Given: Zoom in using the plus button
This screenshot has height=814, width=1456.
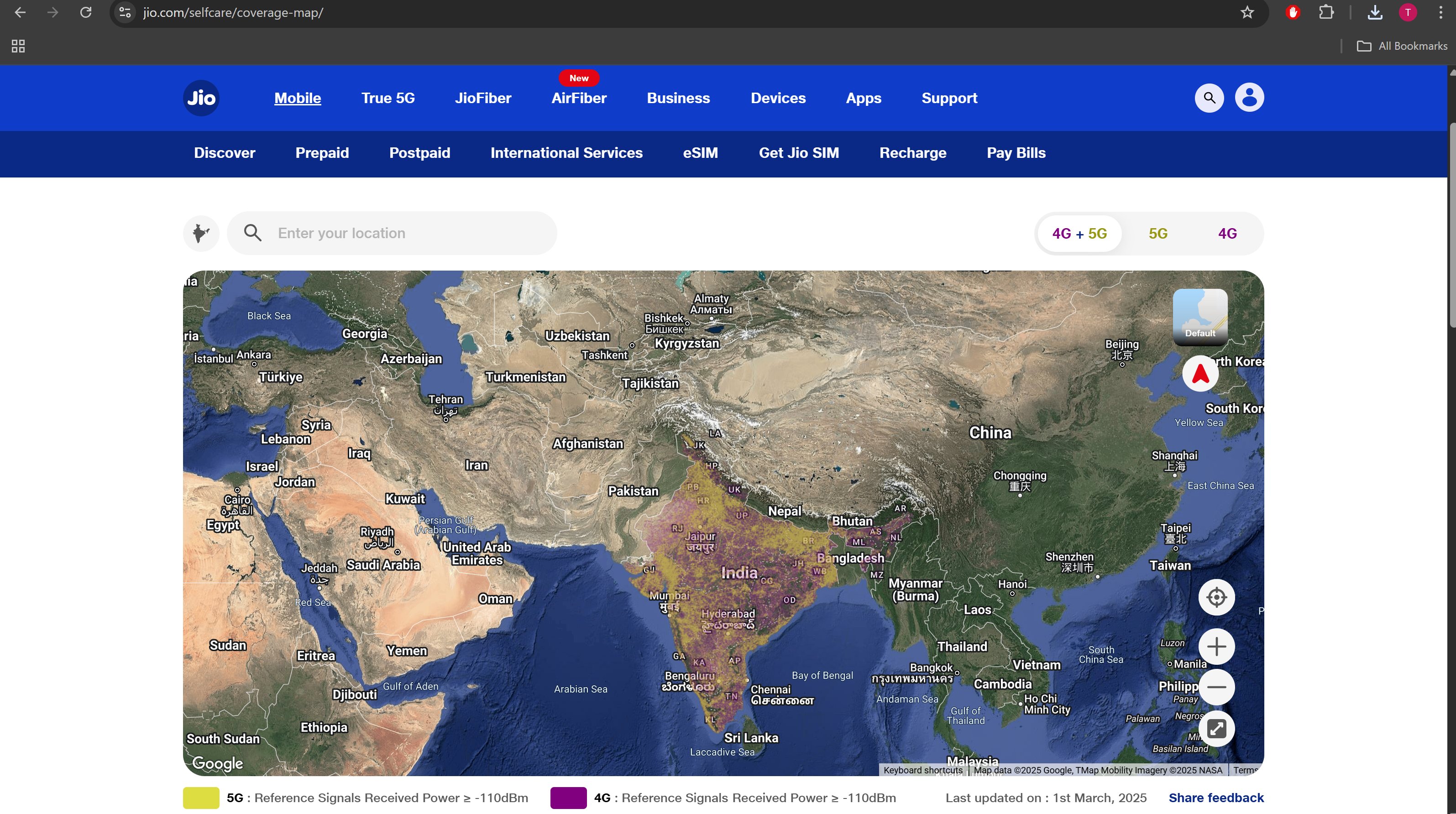Looking at the screenshot, I should point(1216,647).
